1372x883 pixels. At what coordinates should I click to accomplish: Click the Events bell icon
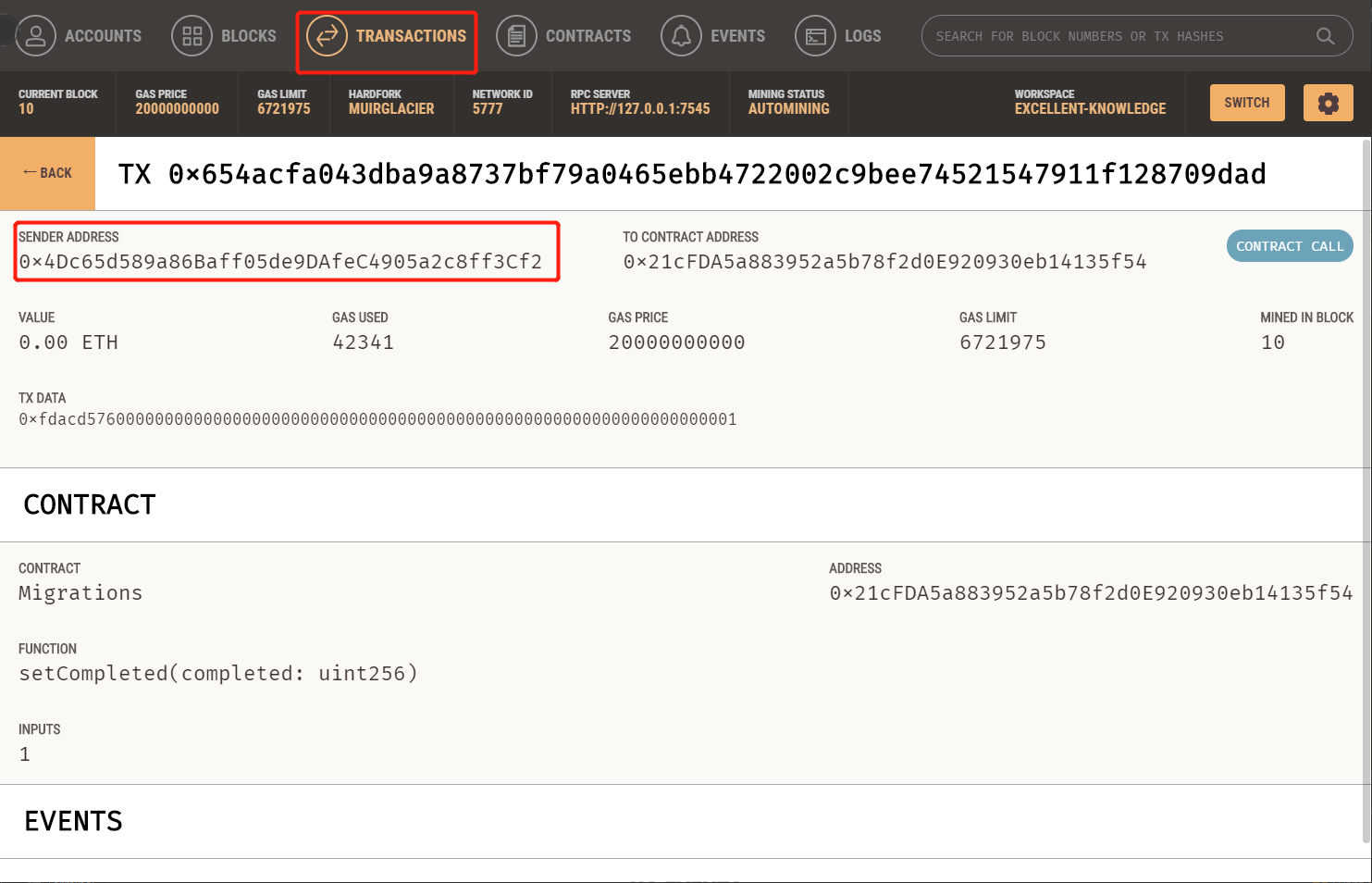click(x=681, y=36)
